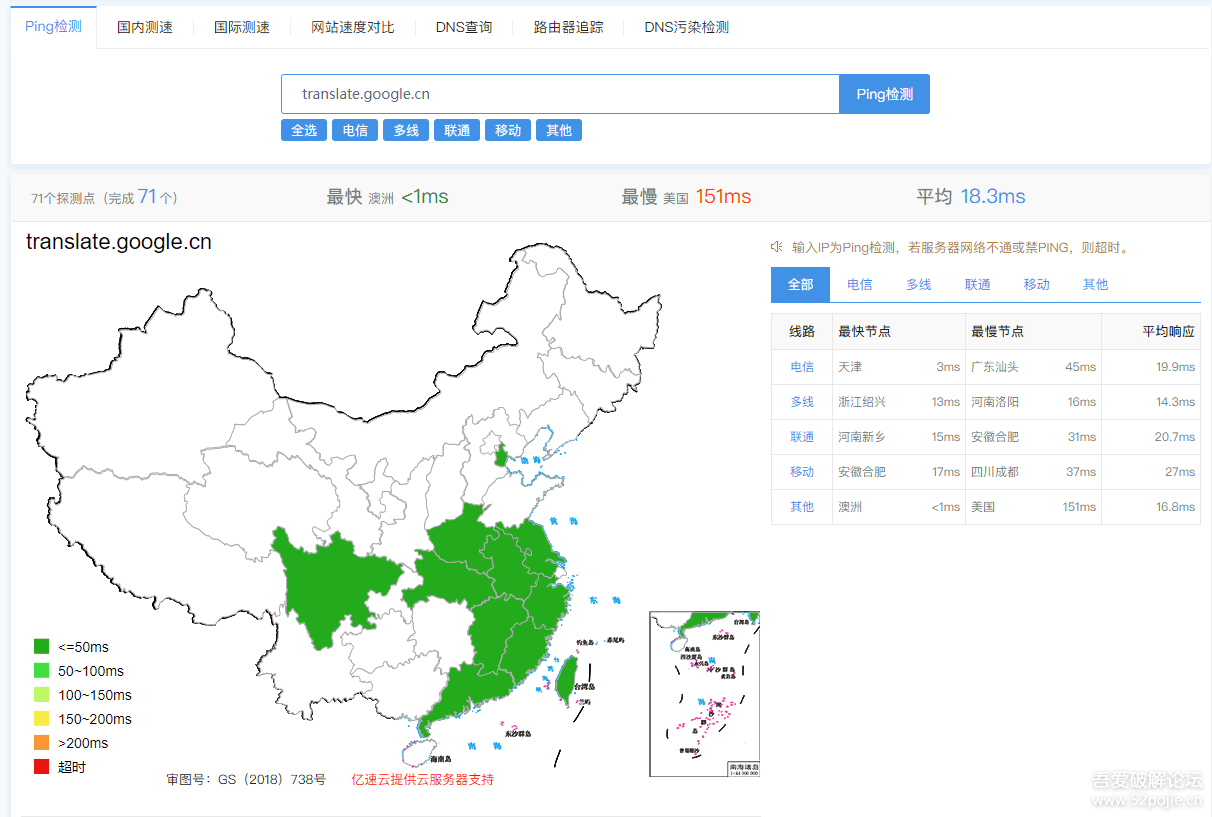Click 安徽合肥 in the 联通 row

(x=995, y=437)
